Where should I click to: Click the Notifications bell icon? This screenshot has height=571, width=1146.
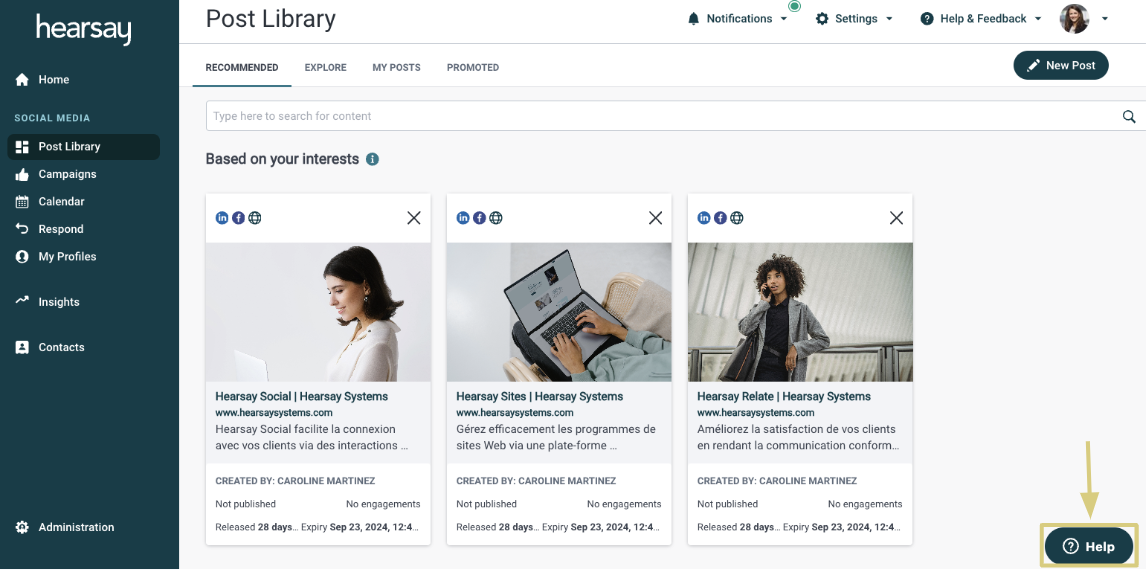(x=694, y=19)
